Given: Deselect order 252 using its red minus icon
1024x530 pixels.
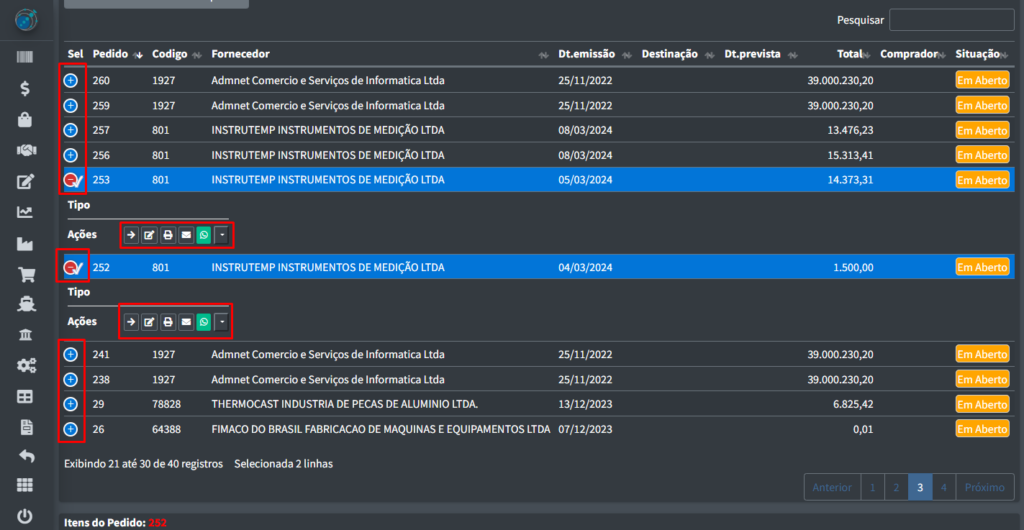Looking at the screenshot, I should [71, 267].
